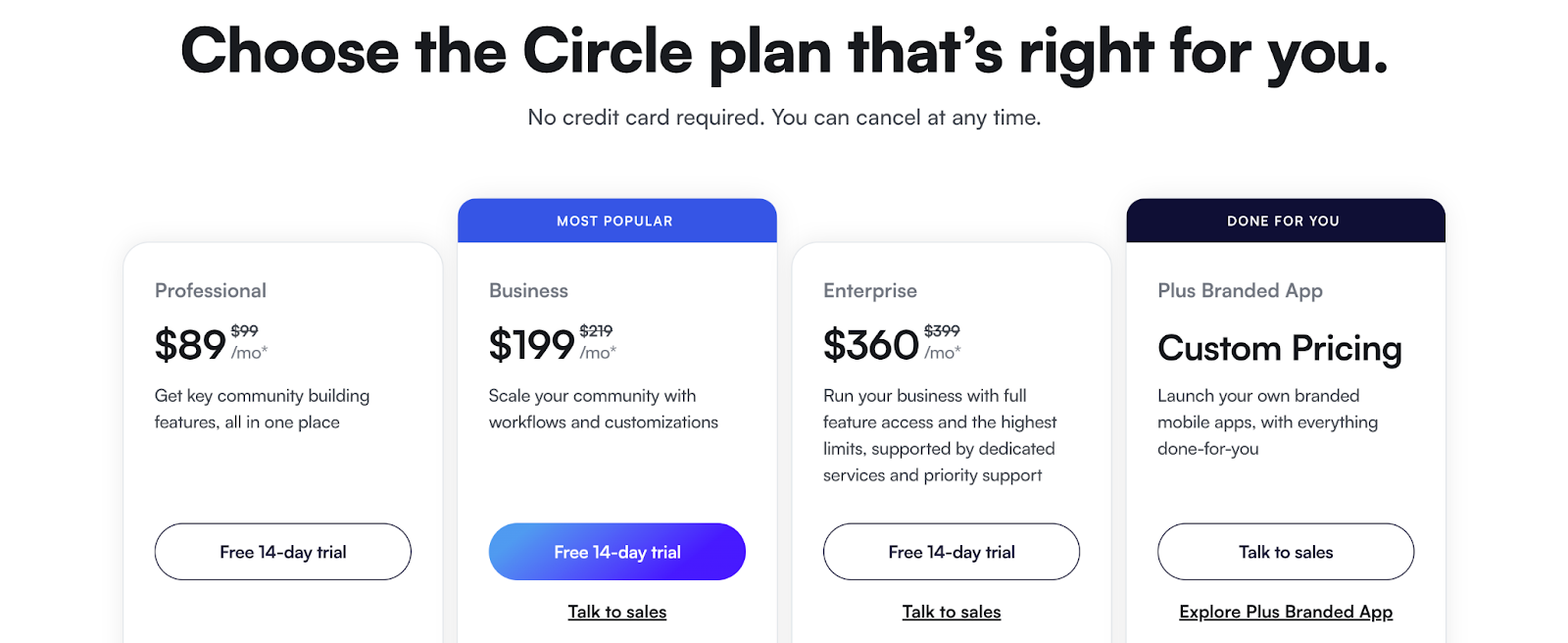1568x643 pixels.
Task: Start the Professional plan free 14-day trial
Action: (x=282, y=552)
